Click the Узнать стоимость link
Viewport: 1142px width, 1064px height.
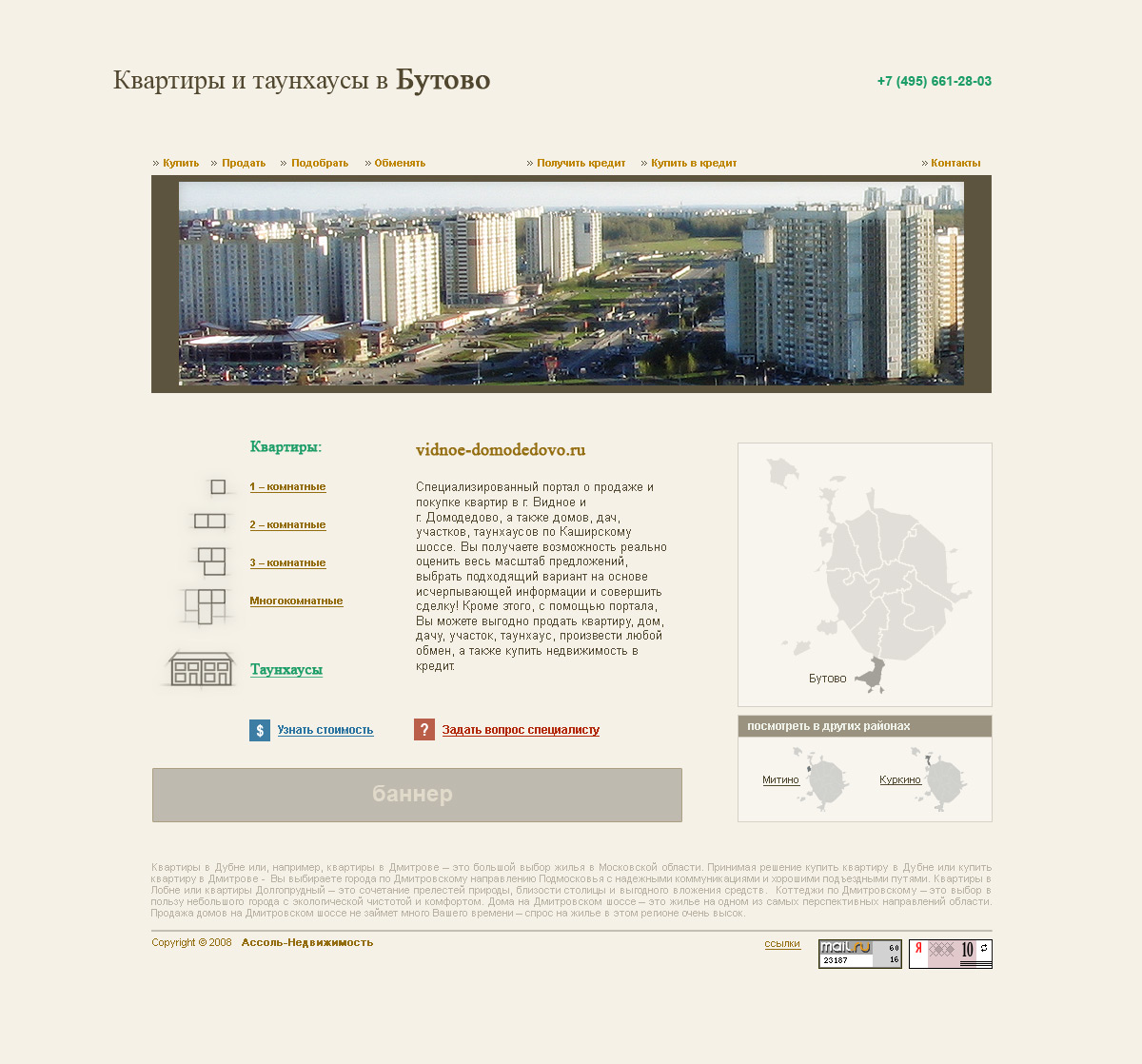(x=325, y=729)
